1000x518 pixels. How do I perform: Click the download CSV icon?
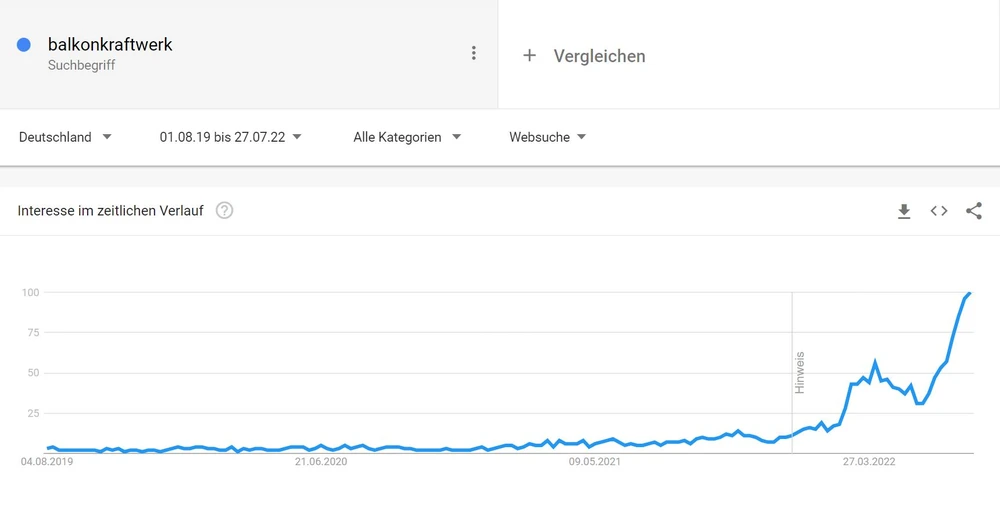904,211
